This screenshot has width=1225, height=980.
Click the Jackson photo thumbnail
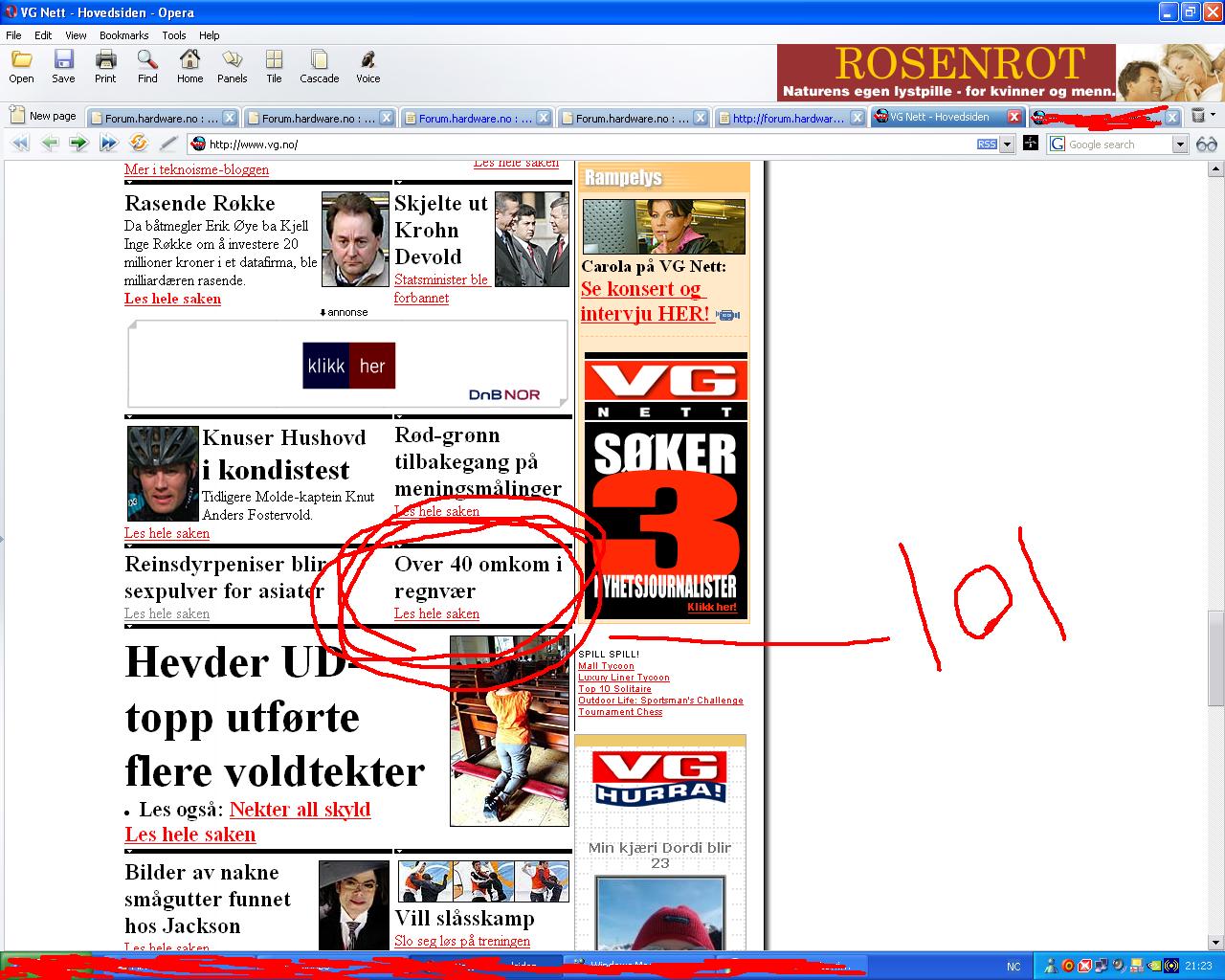[354, 905]
